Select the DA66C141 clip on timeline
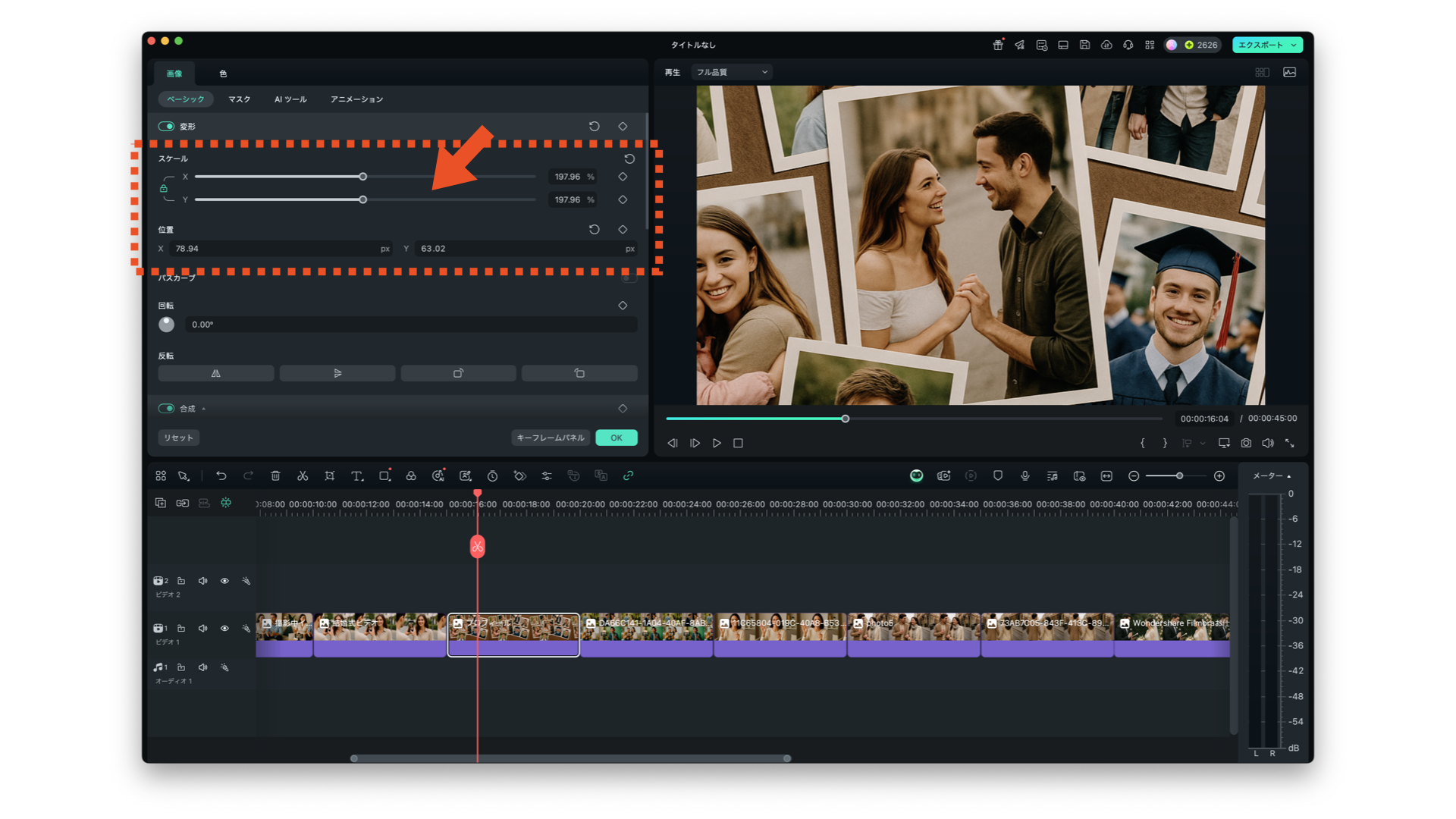Image resolution: width=1456 pixels, height=819 pixels. coord(647,635)
